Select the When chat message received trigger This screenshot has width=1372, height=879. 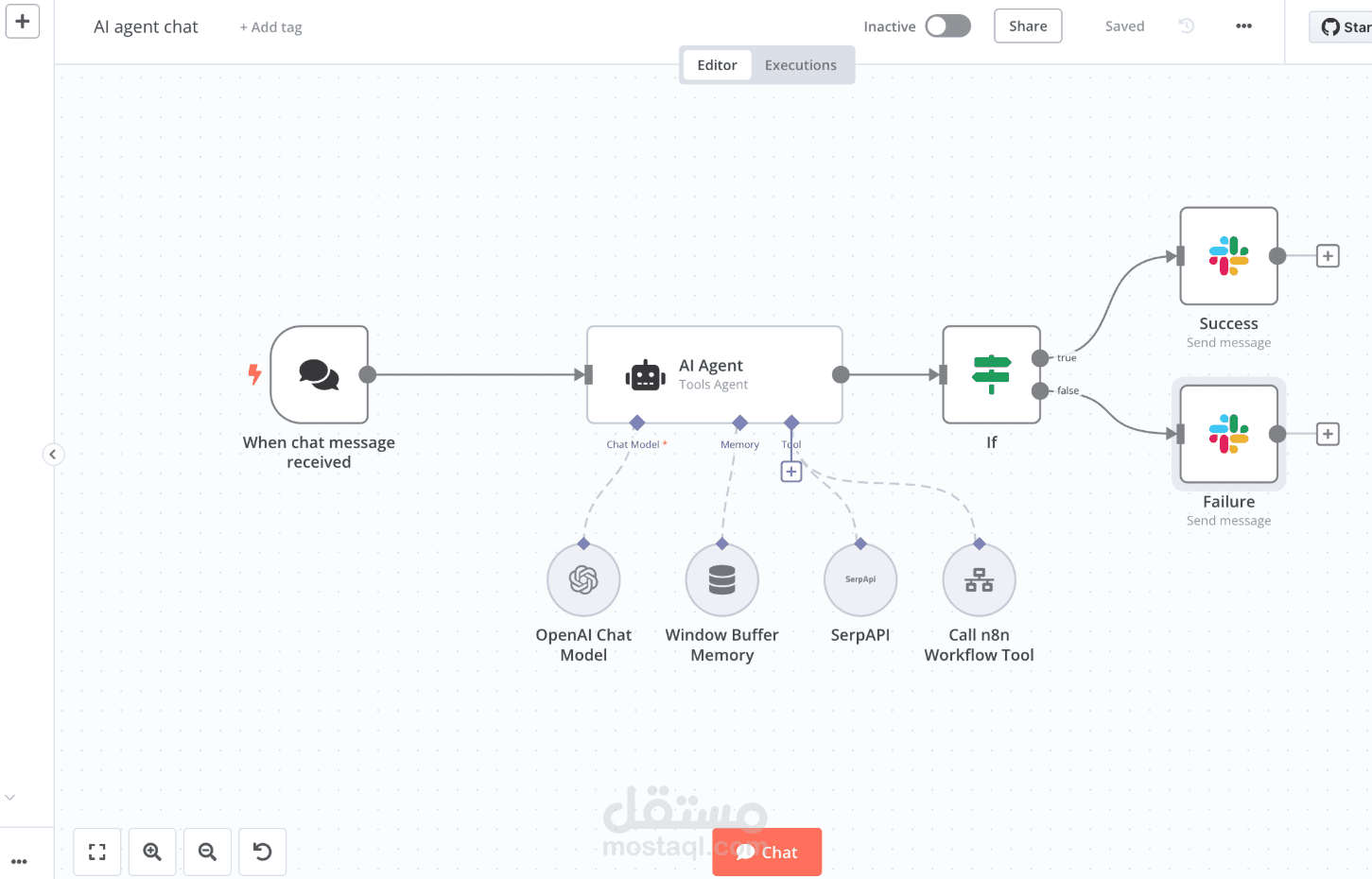point(319,374)
